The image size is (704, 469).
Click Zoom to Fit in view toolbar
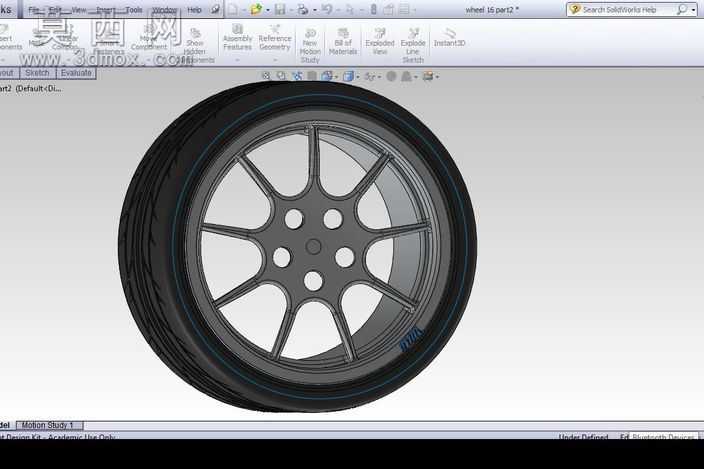tap(266, 76)
